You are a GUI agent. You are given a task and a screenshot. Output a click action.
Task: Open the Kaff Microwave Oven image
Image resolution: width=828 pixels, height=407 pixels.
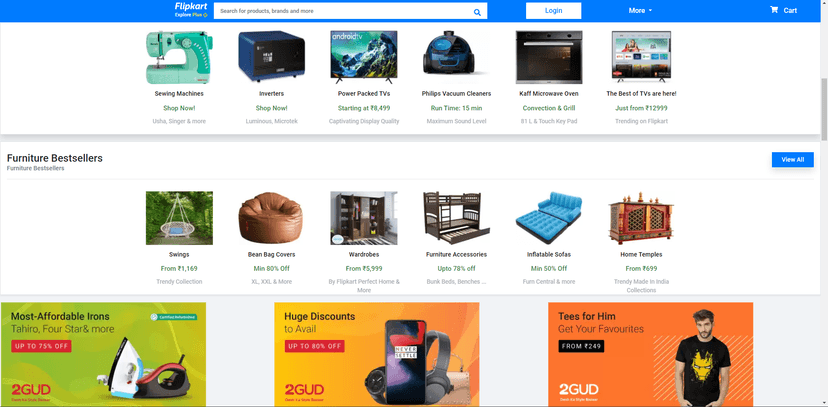549,57
